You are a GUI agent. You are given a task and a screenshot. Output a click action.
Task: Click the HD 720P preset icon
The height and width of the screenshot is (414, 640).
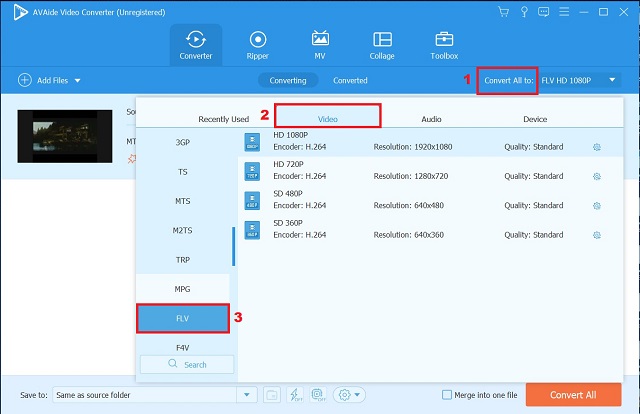252,171
